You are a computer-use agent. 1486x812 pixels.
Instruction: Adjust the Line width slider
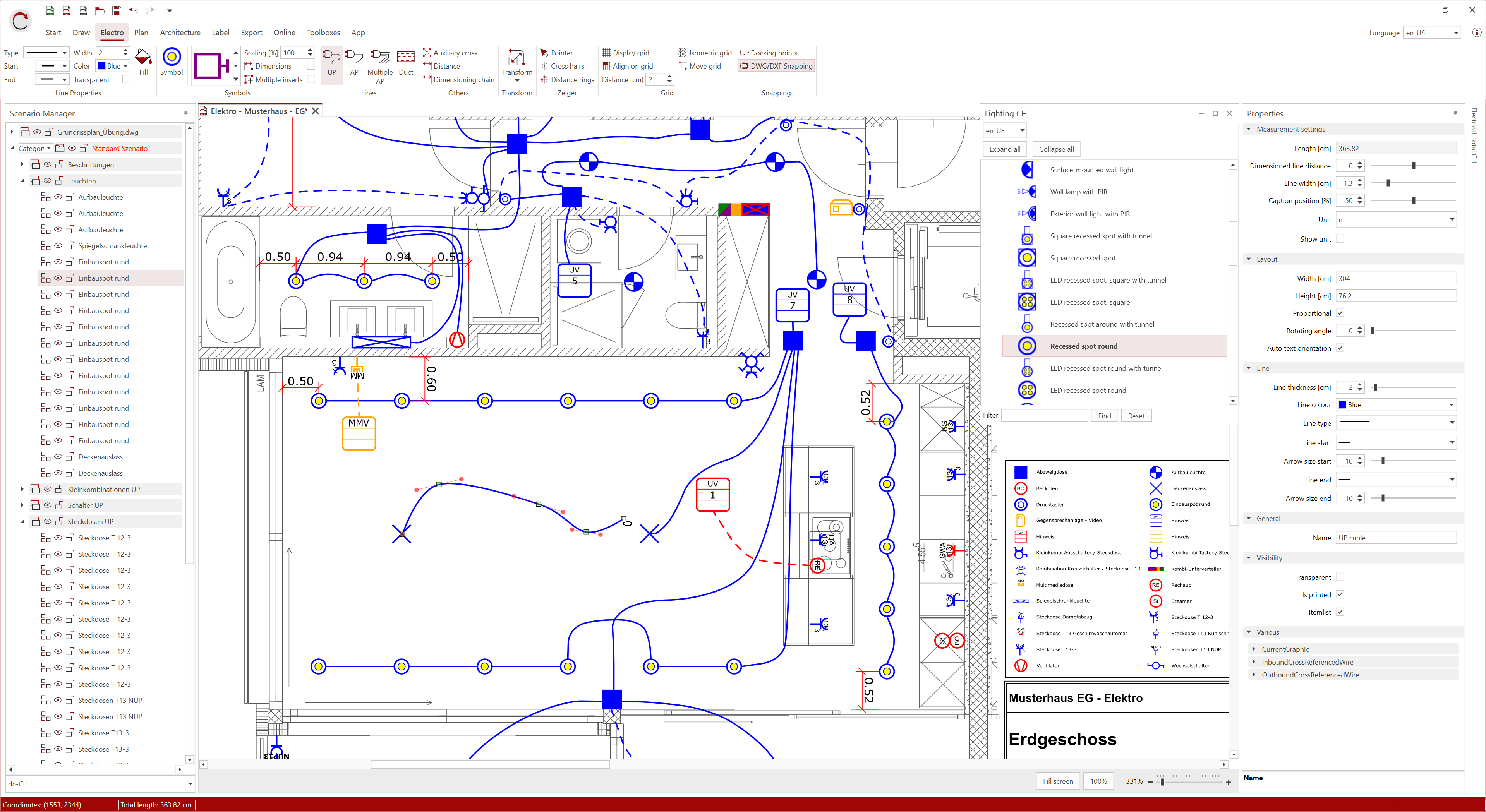(x=1388, y=183)
